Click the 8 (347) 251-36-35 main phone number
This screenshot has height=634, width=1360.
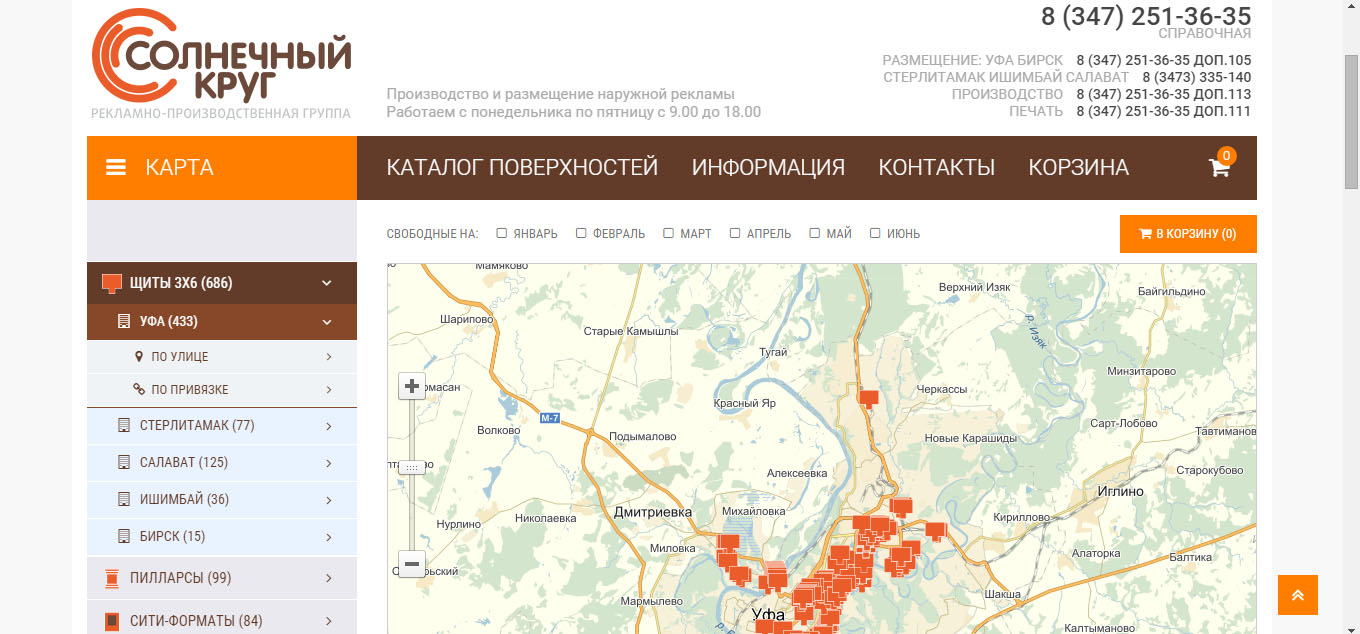click(1146, 16)
